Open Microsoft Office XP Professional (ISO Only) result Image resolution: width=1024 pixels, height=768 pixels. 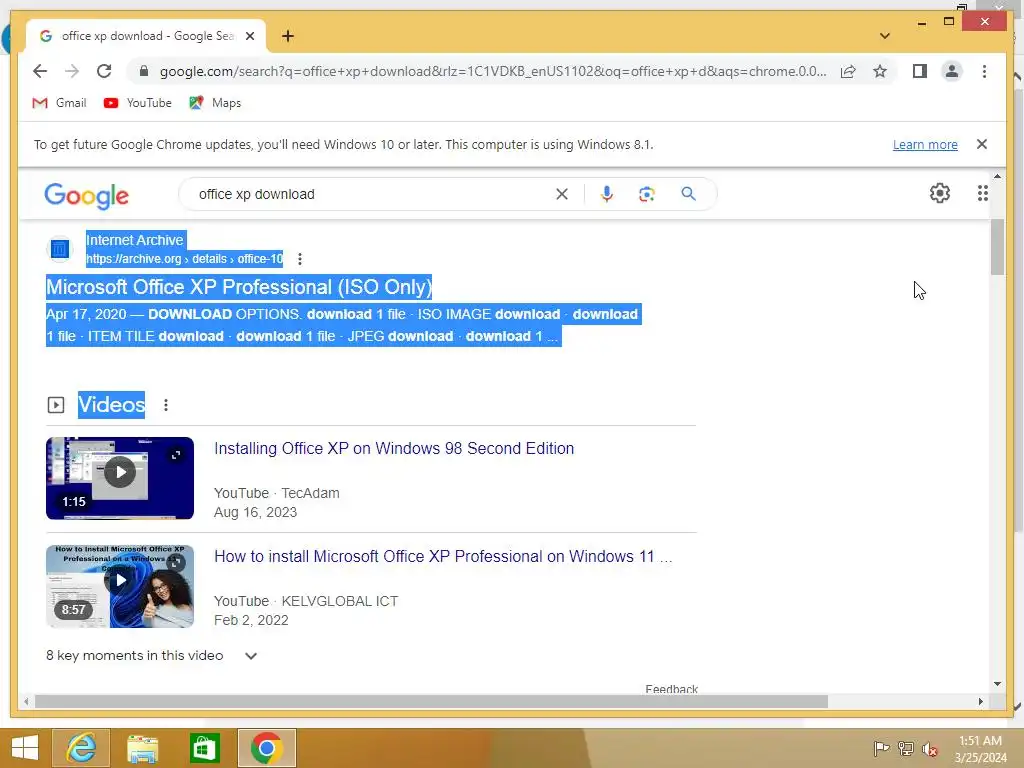[239, 287]
